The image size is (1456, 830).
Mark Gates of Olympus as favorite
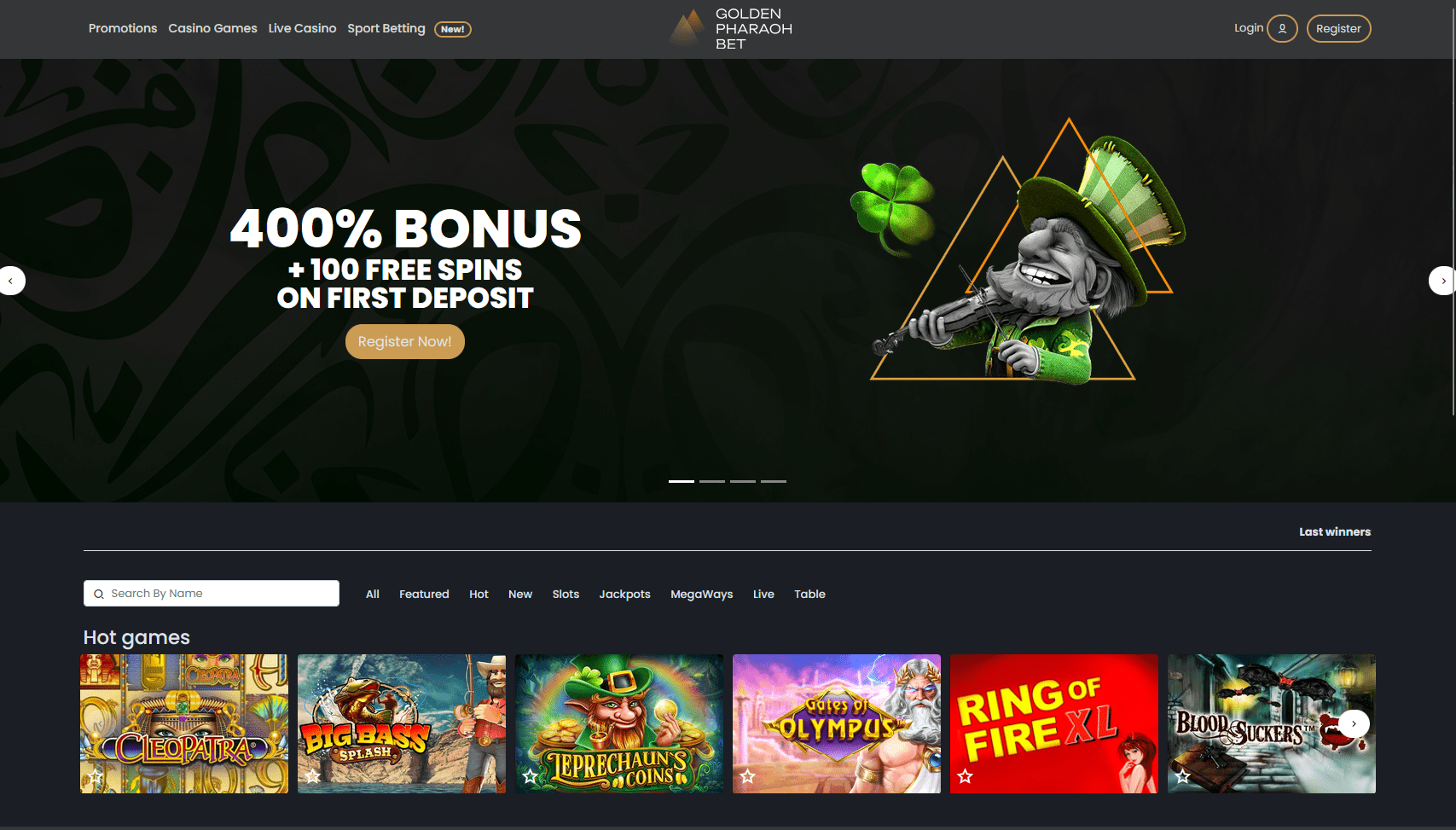pos(748,776)
